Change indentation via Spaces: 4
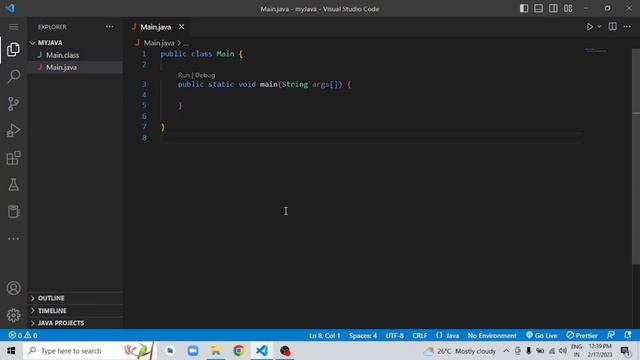 tap(363, 336)
